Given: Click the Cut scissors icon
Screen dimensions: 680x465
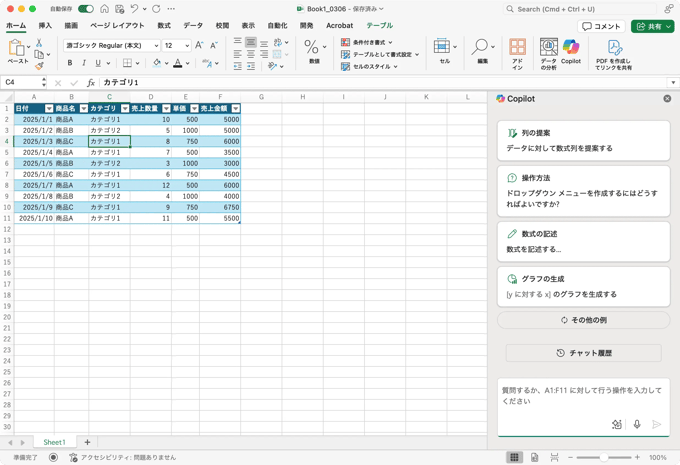Looking at the screenshot, I should click(x=39, y=43).
